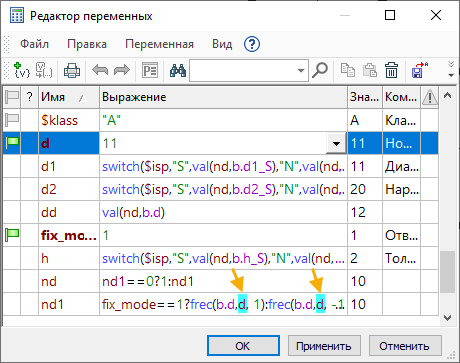Toggle the green flag for fix_mode row
The image size is (460, 363).
(x=12, y=235)
